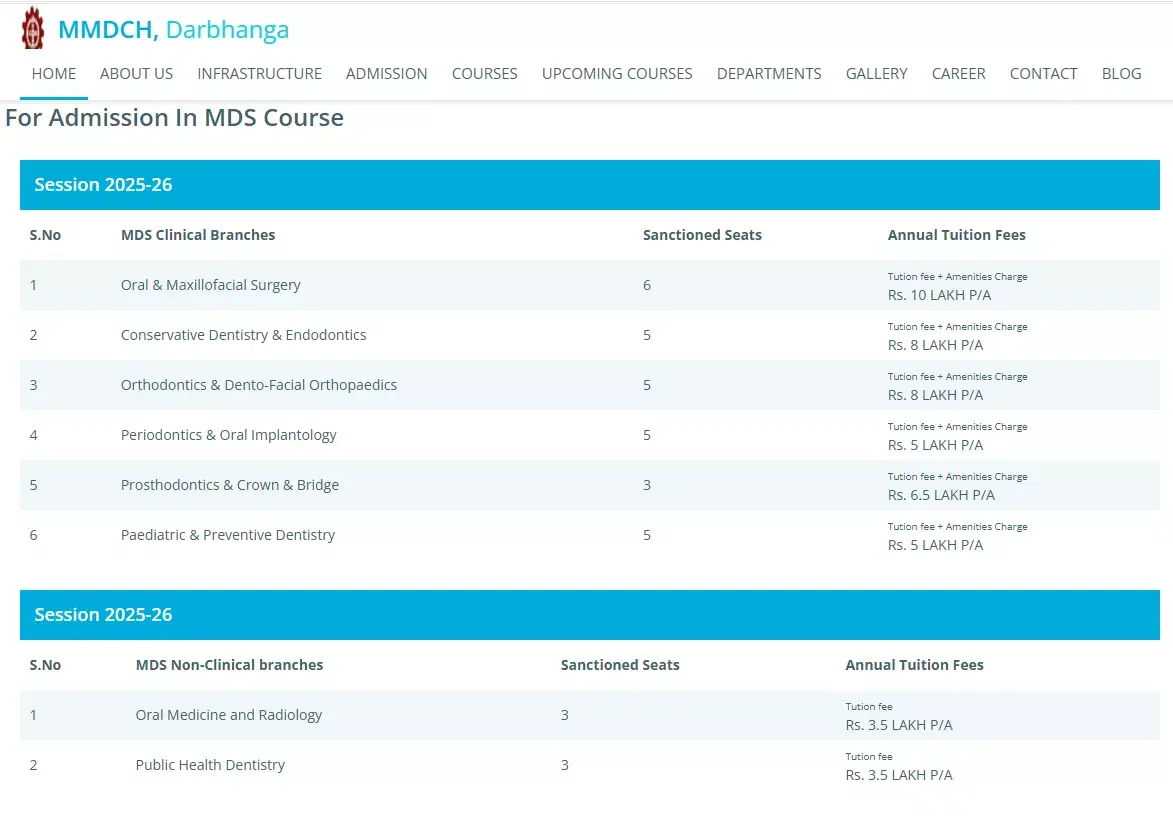The width and height of the screenshot is (1173, 818).
Task: Select the Oral & Maxillofacial Surgery row
Action: (x=211, y=285)
